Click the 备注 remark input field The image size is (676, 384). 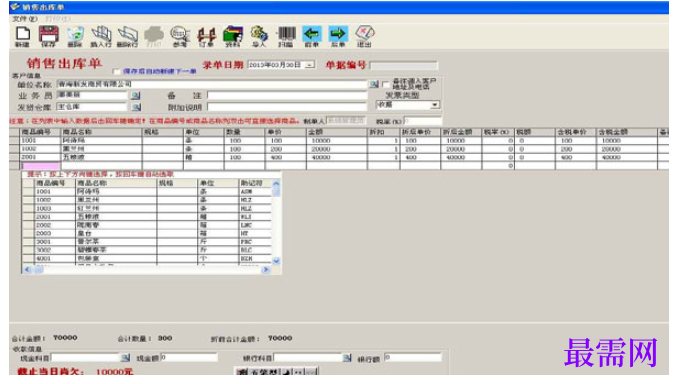[x=287, y=95]
